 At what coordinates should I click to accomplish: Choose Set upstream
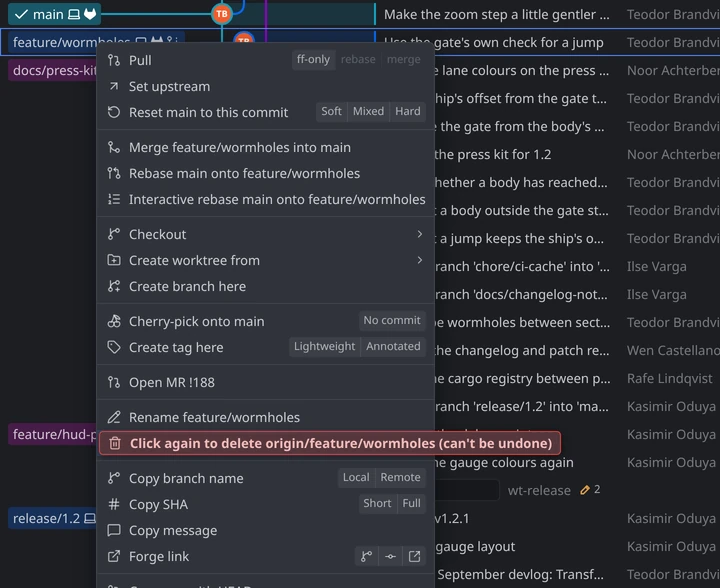coord(266,86)
